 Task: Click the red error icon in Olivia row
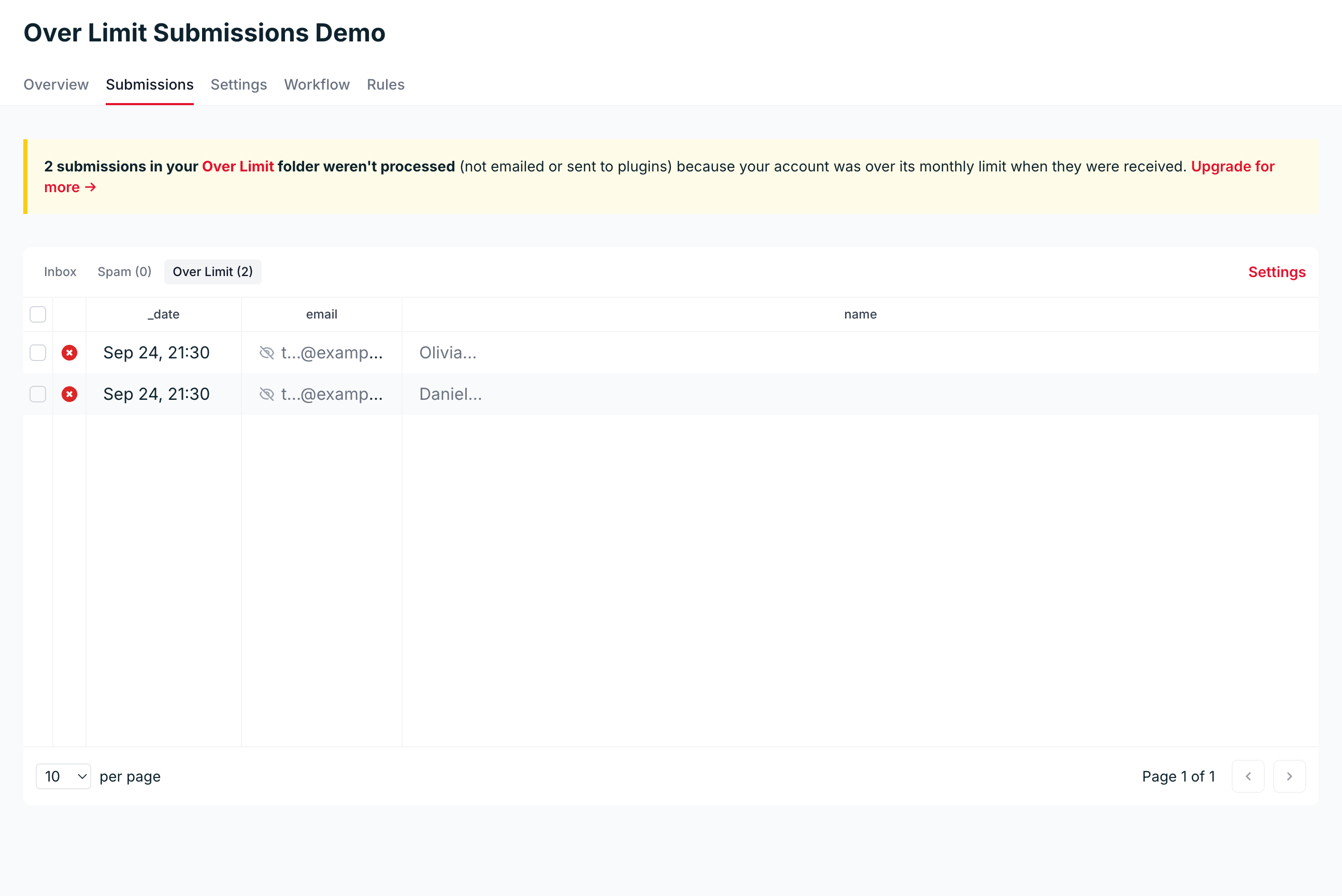(x=69, y=353)
